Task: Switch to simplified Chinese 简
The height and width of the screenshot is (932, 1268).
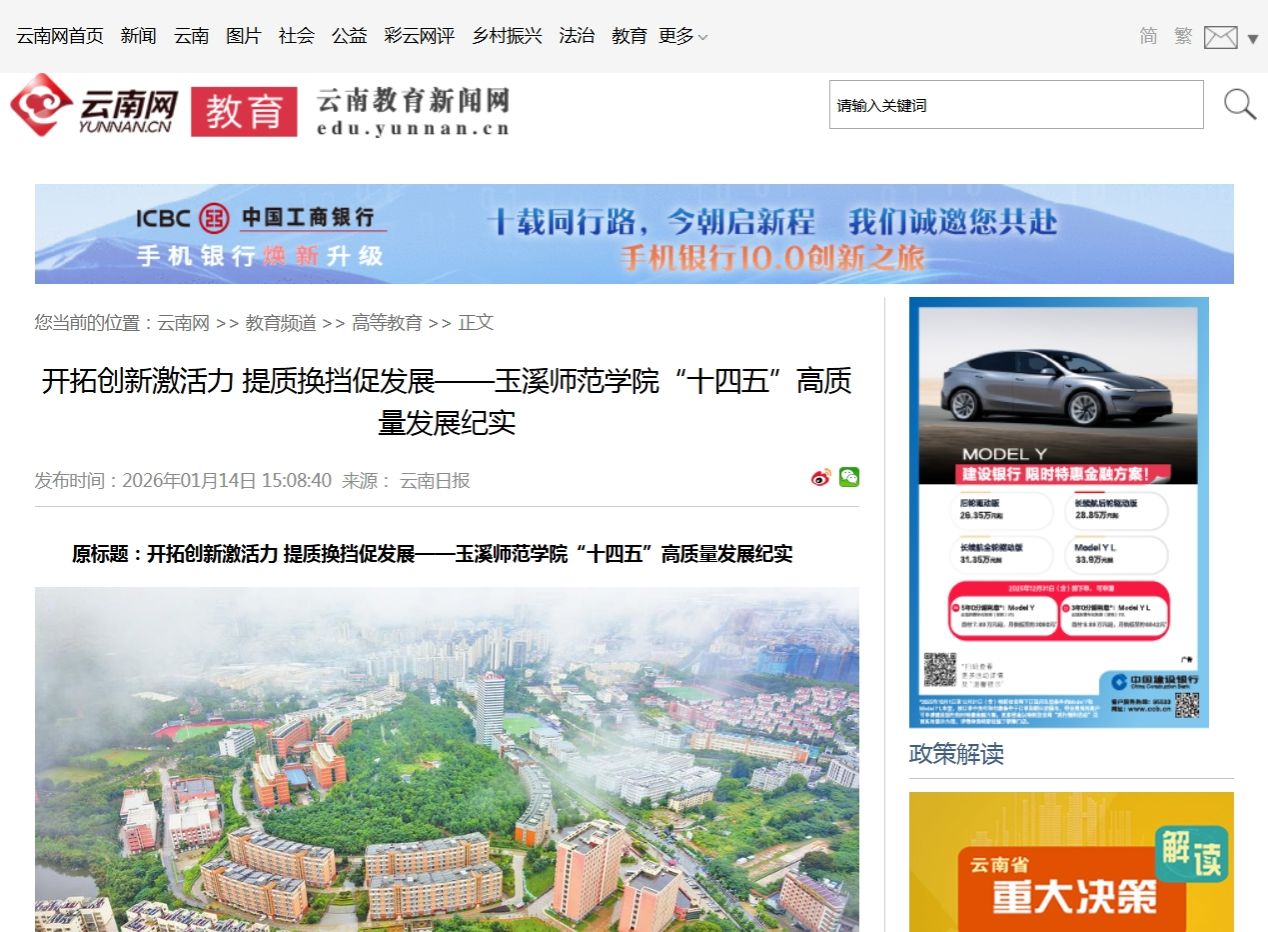Action: pos(1148,36)
